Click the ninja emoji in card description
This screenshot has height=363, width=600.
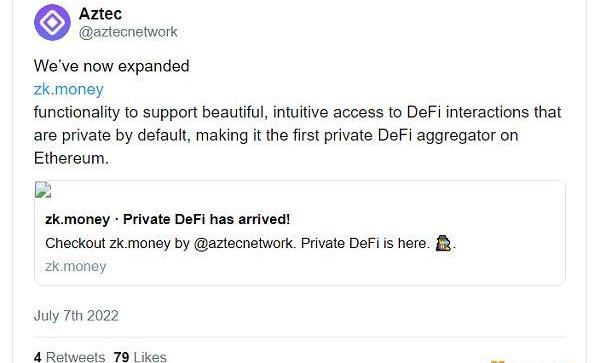pyautogui.click(x=443, y=243)
